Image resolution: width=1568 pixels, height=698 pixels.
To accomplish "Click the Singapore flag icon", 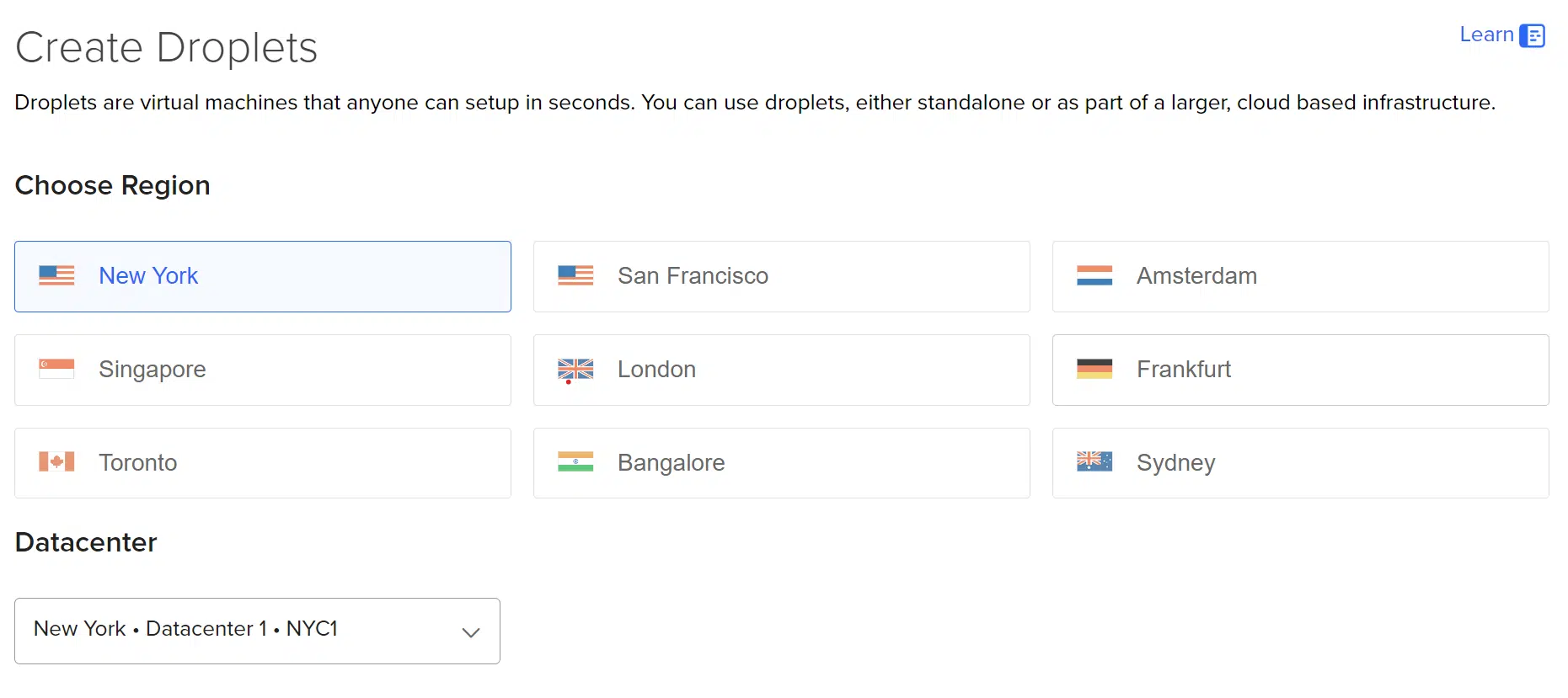I will [x=56, y=369].
